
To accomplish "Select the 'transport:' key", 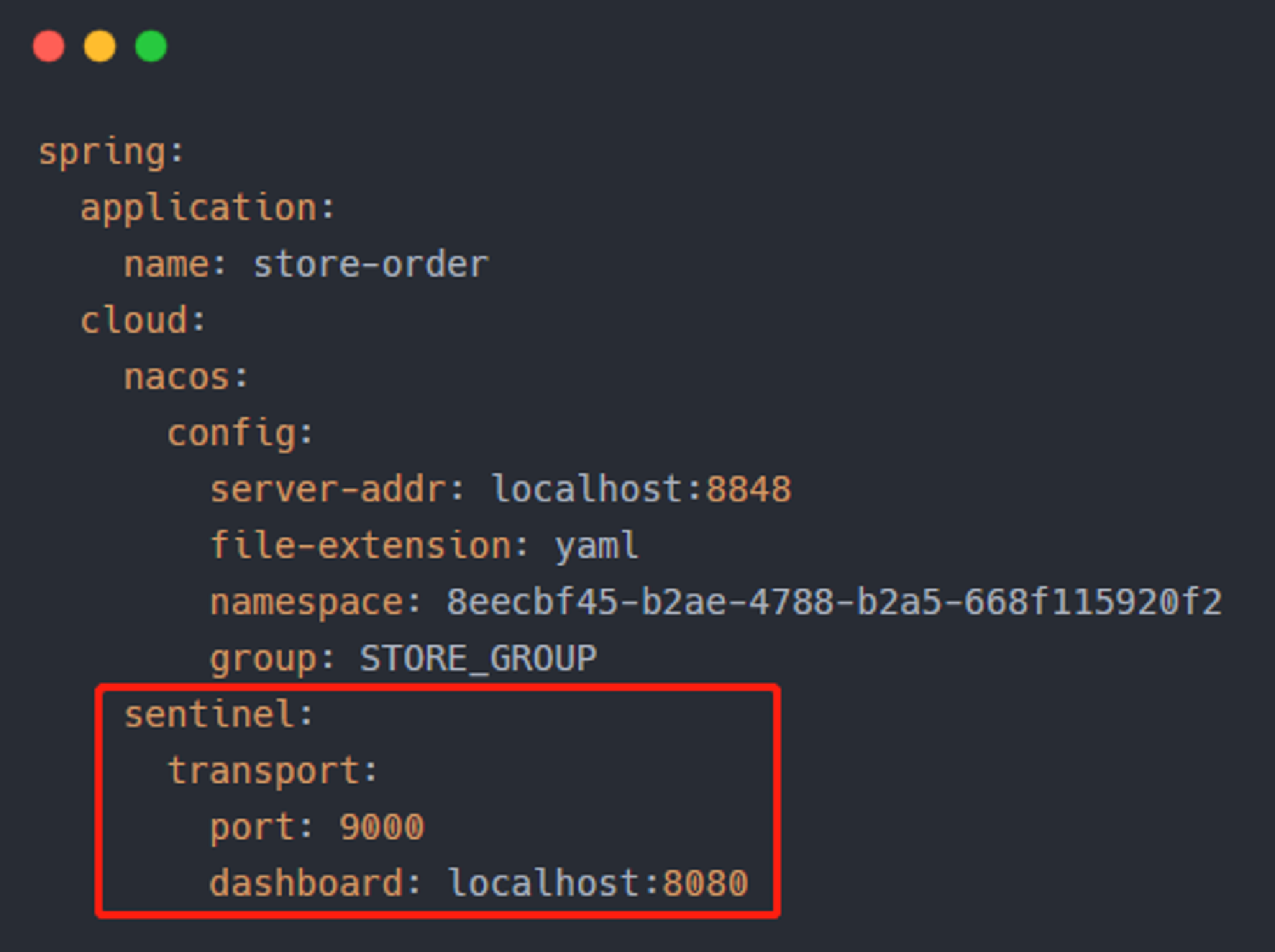I will click(x=273, y=772).
